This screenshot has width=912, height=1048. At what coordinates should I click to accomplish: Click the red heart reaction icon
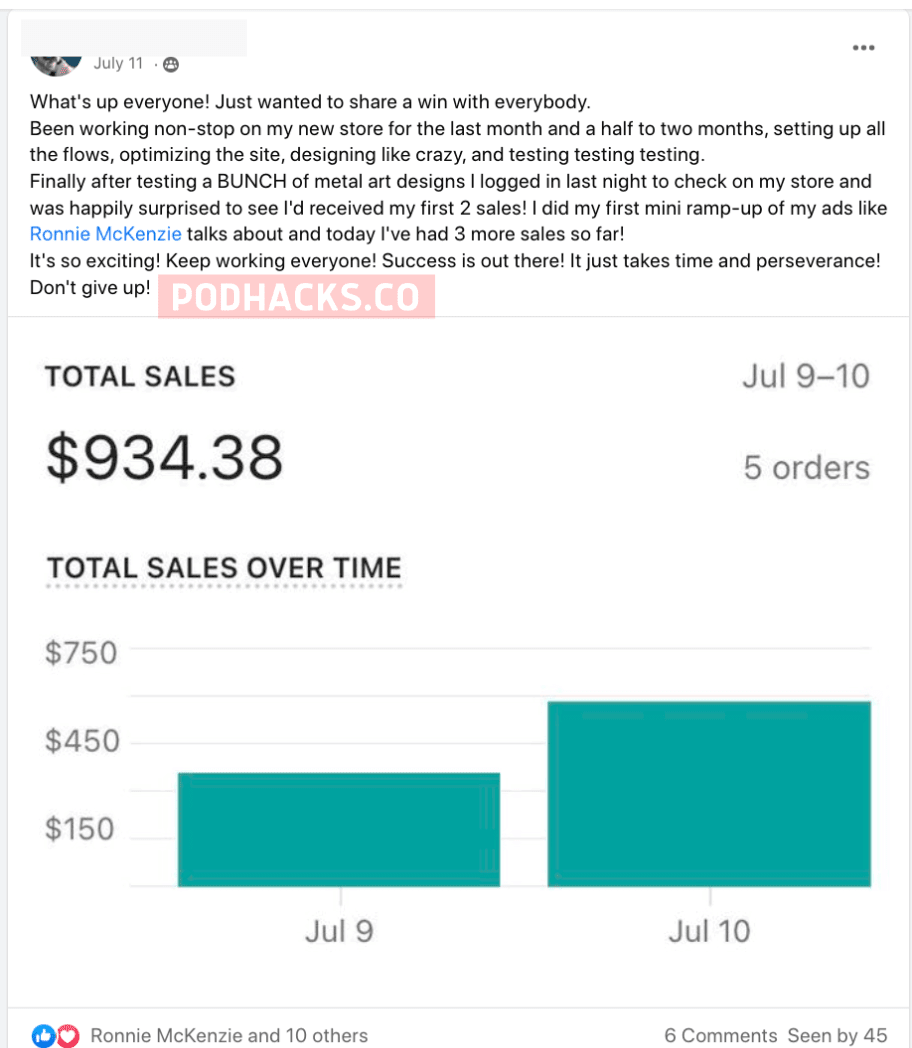[67, 1035]
